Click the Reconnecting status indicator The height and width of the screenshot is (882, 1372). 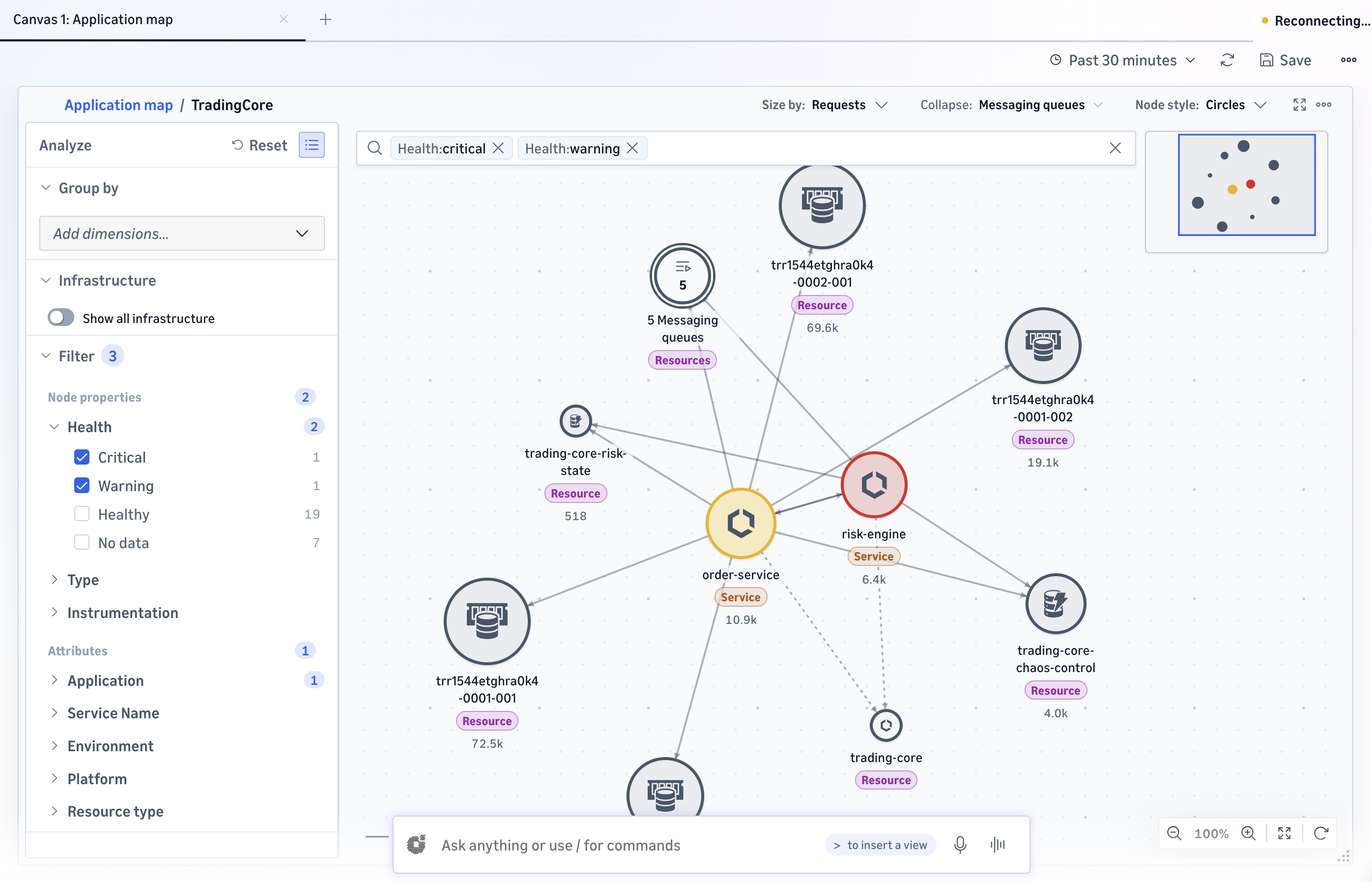[1315, 21]
